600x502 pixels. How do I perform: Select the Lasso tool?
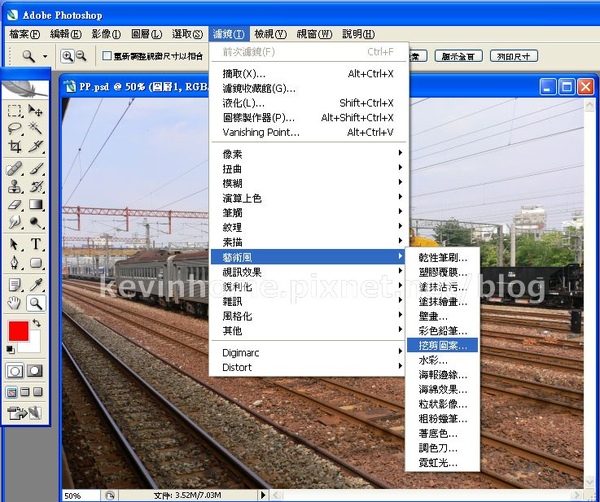(15, 128)
